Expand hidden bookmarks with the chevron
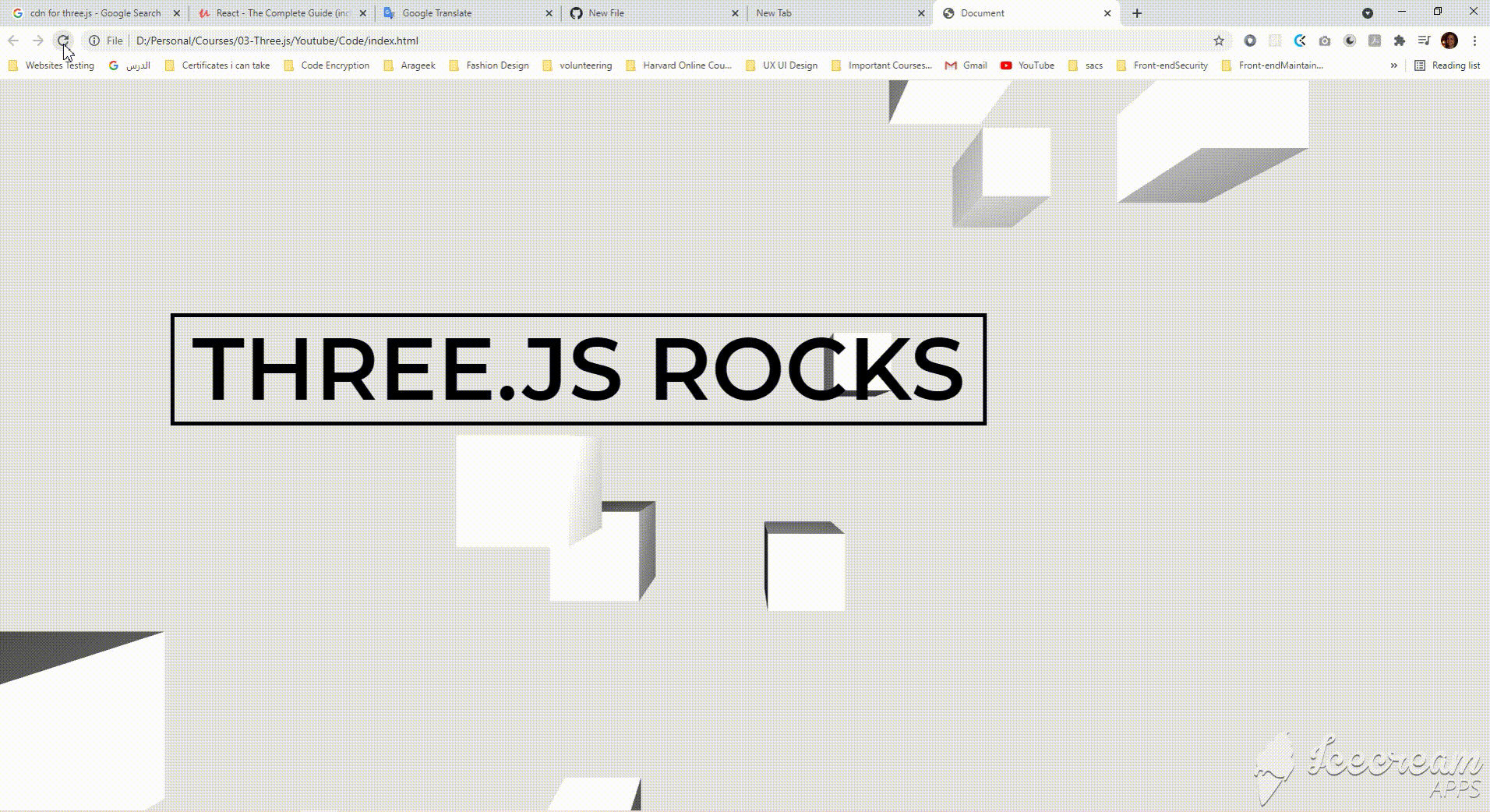 [x=1394, y=65]
